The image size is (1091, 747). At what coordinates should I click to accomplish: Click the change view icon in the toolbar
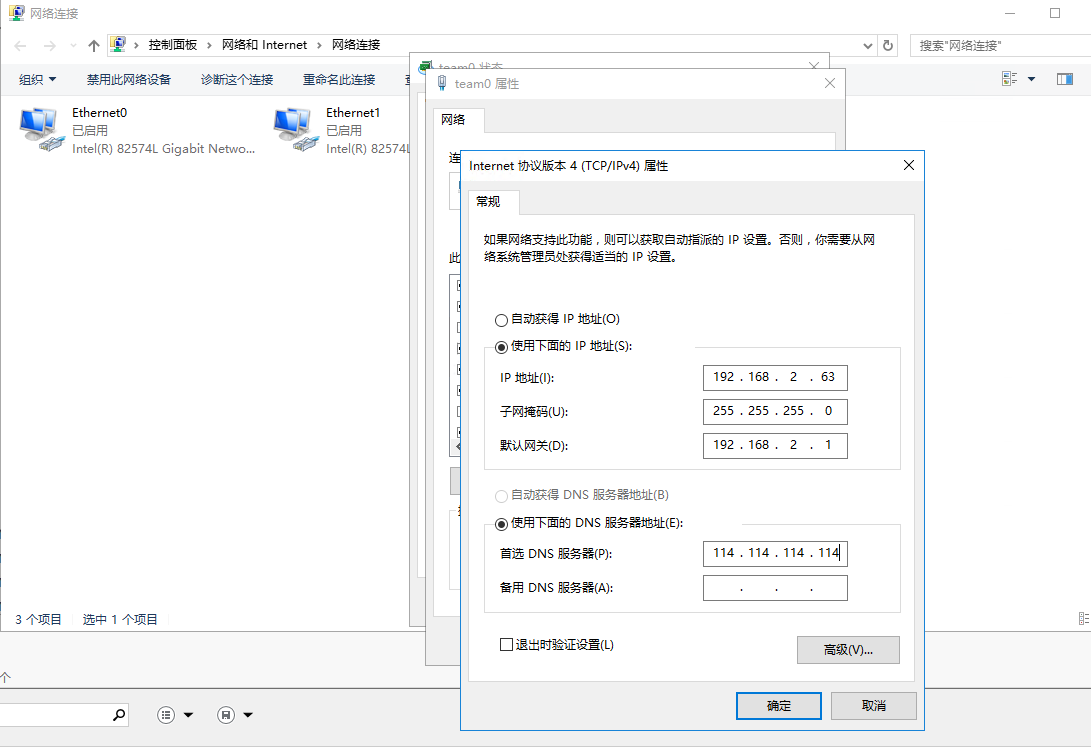pos(1009,79)
